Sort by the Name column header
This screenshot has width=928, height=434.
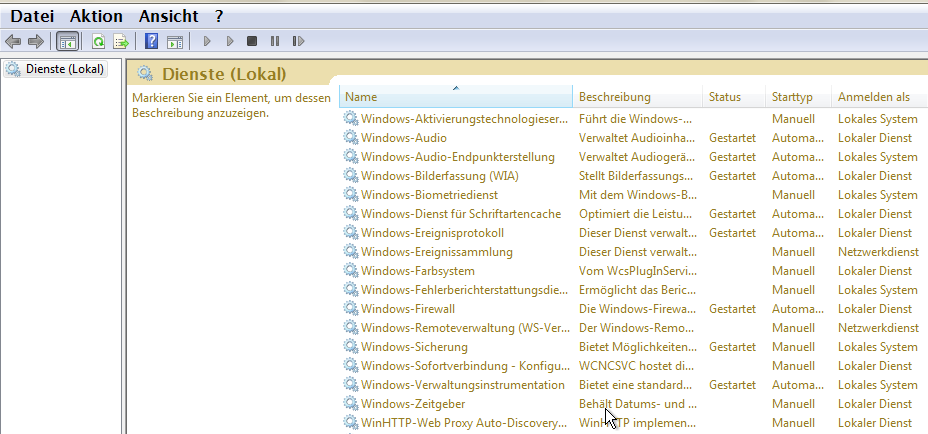456,97
